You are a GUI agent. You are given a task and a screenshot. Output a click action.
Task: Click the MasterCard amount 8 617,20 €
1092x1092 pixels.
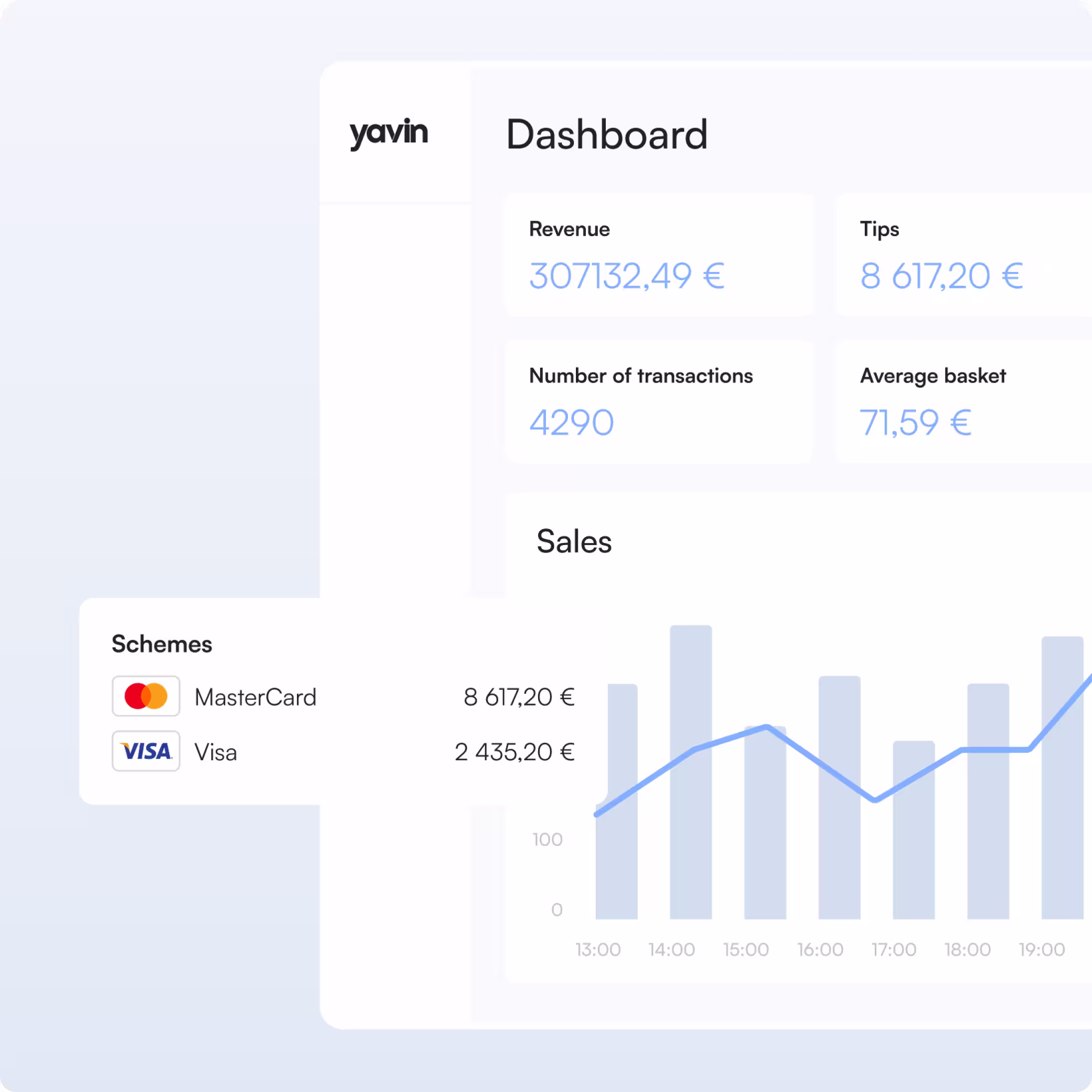(x=519, y=697)
